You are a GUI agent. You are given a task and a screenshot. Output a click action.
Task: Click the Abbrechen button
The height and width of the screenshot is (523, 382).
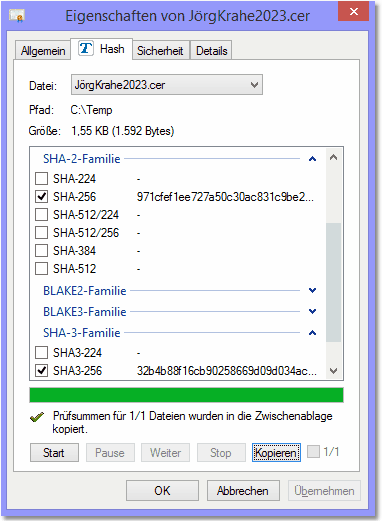[243, 491]
